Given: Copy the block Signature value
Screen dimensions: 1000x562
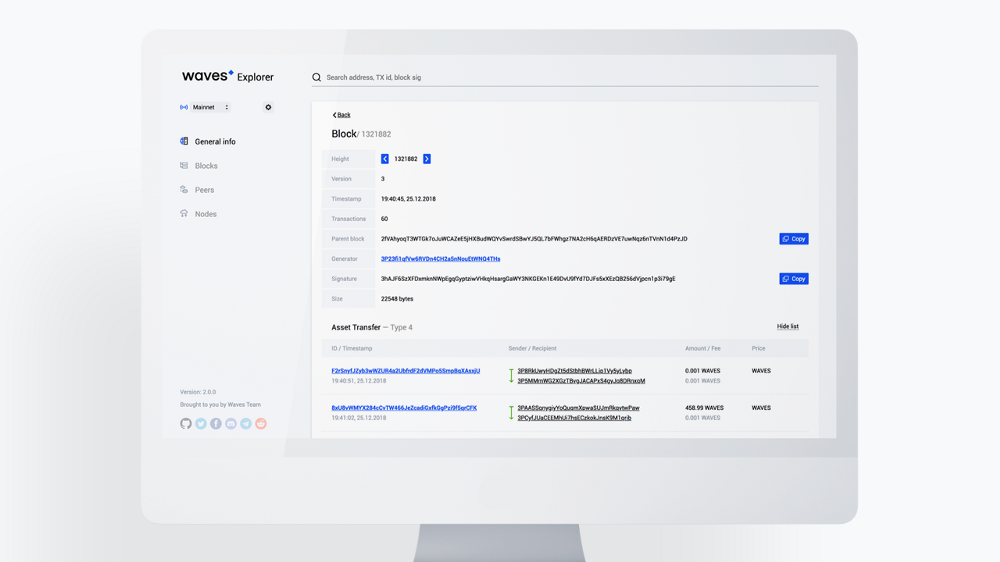Looking at the screenshot, I should click(793, 279).
